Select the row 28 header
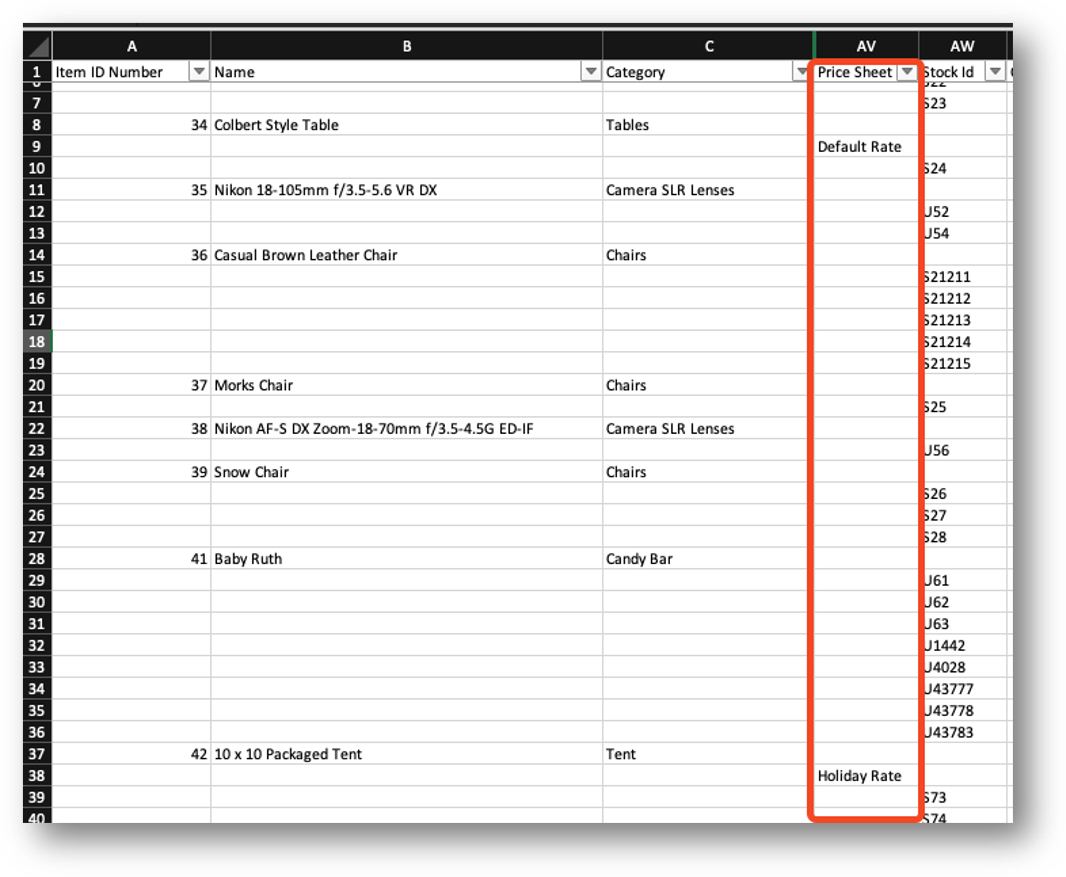This screenshot has height=877, width=1066. tap(37, 559)
